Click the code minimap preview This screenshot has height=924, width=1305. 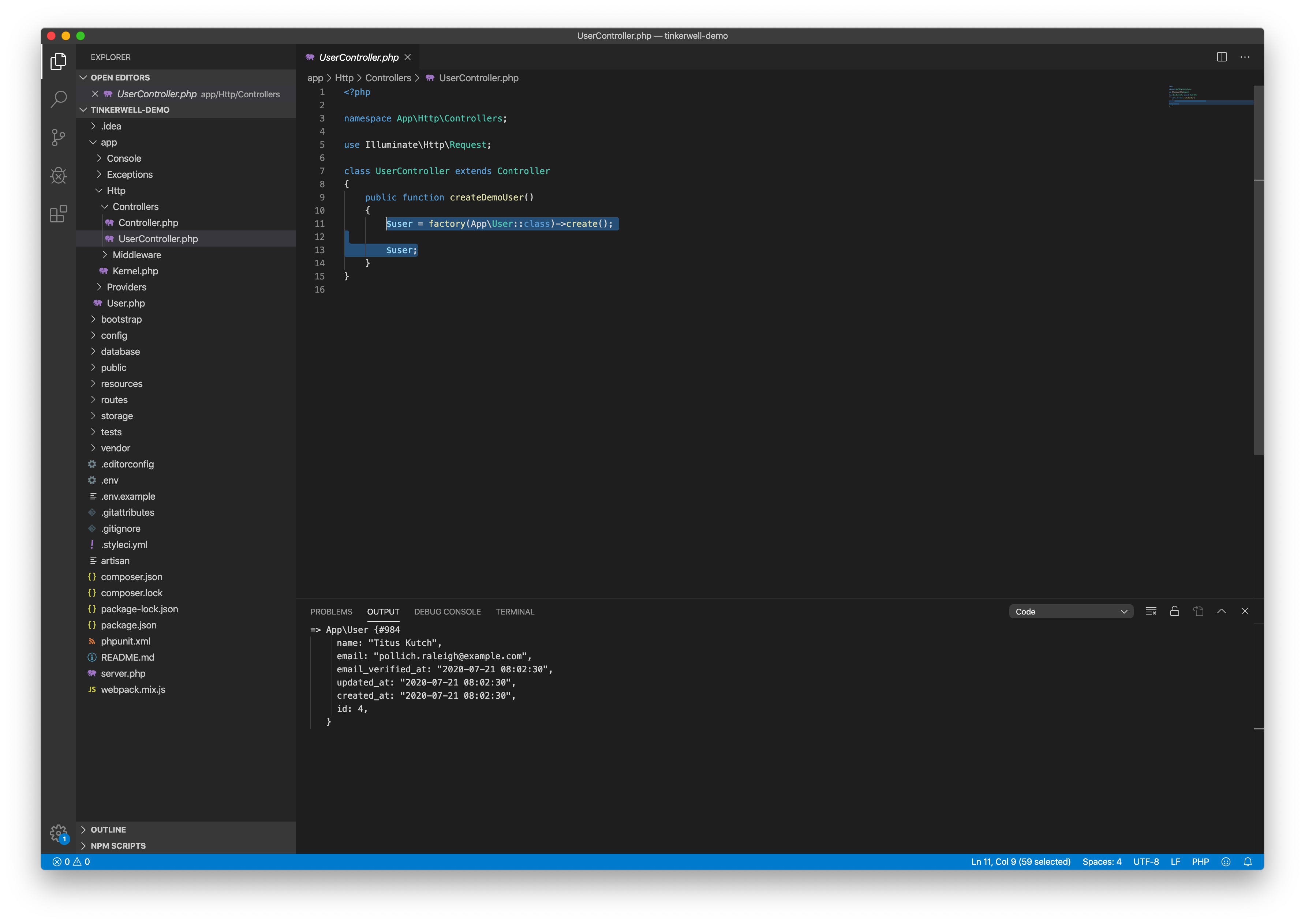pyautogui.click(x=1211, y=97)
